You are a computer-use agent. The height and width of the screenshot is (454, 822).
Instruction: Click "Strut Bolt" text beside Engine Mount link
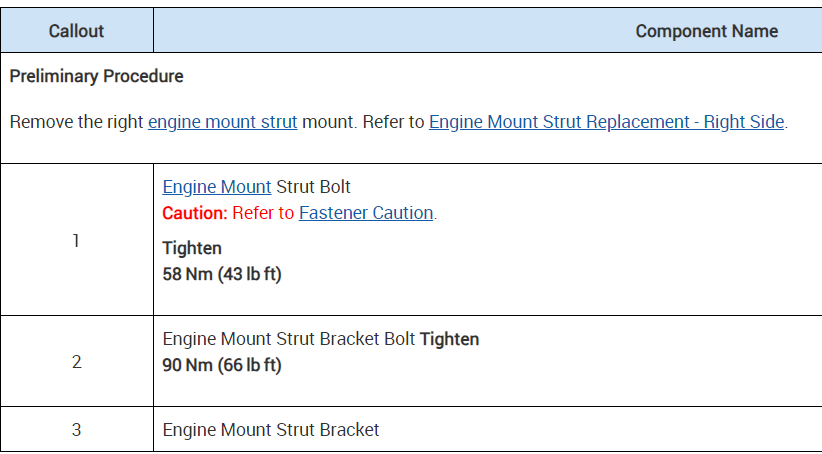pos(313,187)
